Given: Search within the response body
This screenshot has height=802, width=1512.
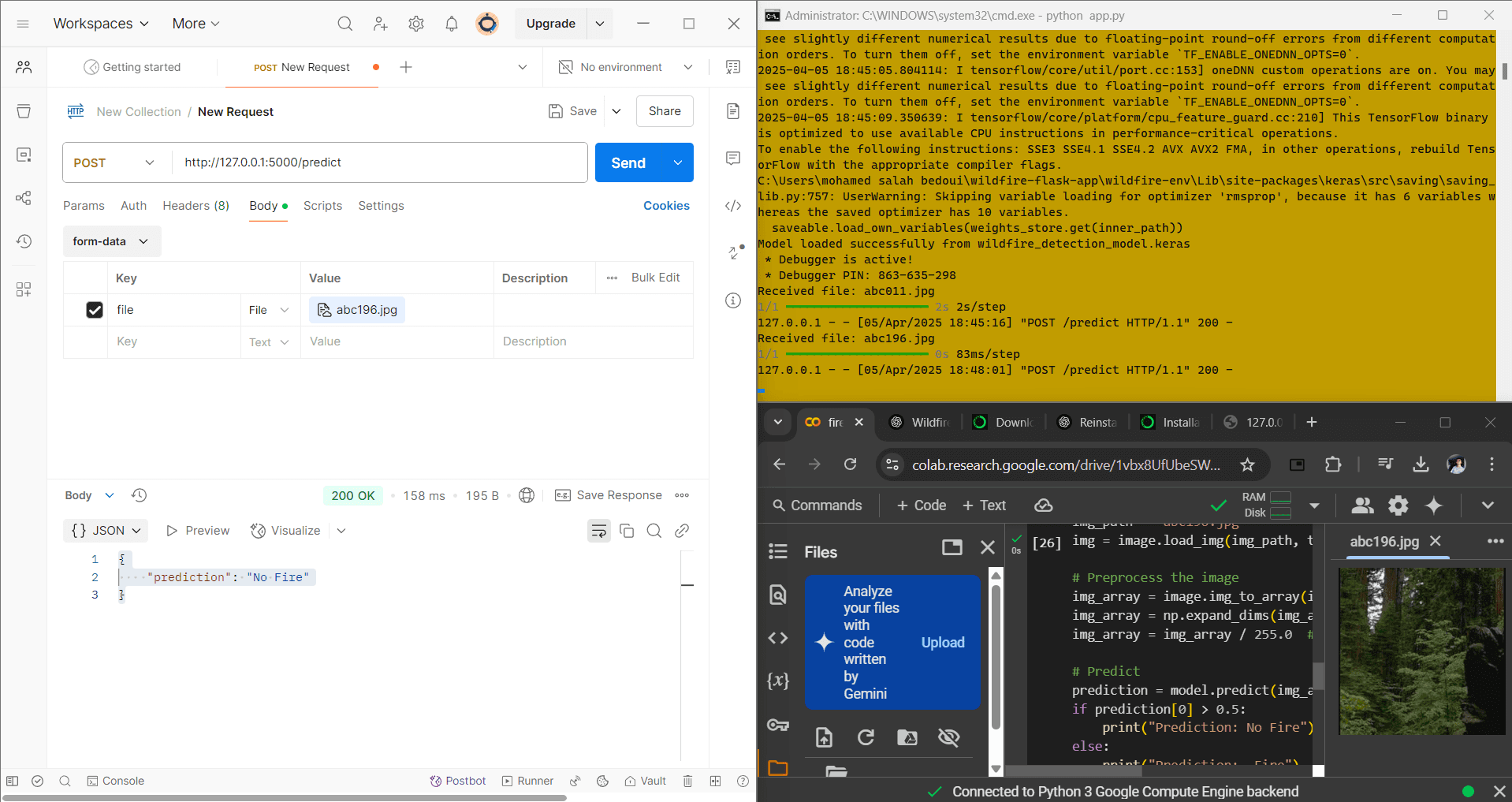Looking at the screenshot, I should point(654,531).
